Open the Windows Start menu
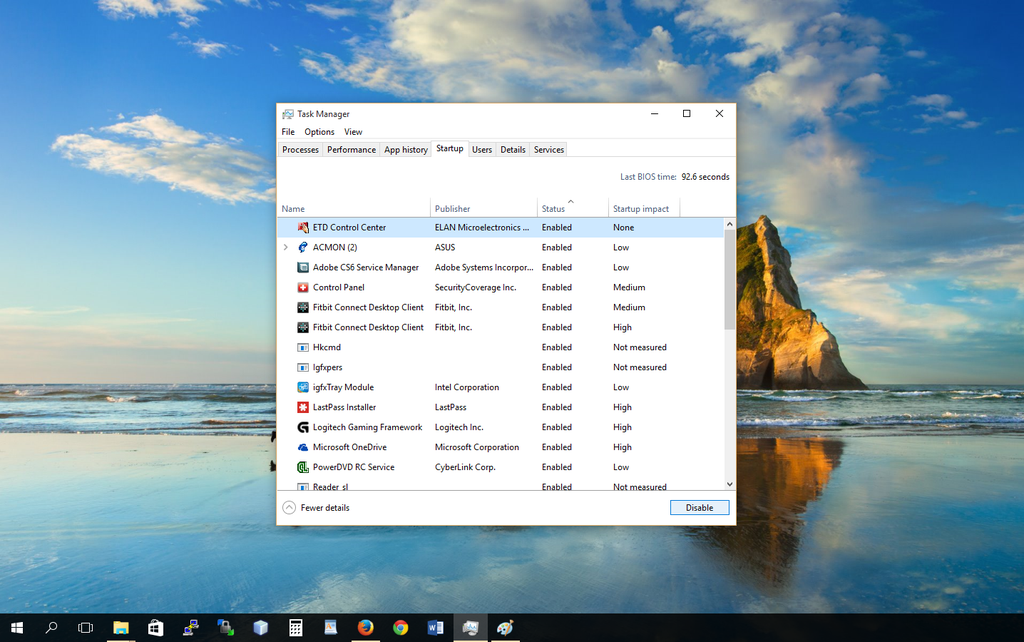This screenshot has height=642, width=1024. pyautogui.click(x=17, y=628)
